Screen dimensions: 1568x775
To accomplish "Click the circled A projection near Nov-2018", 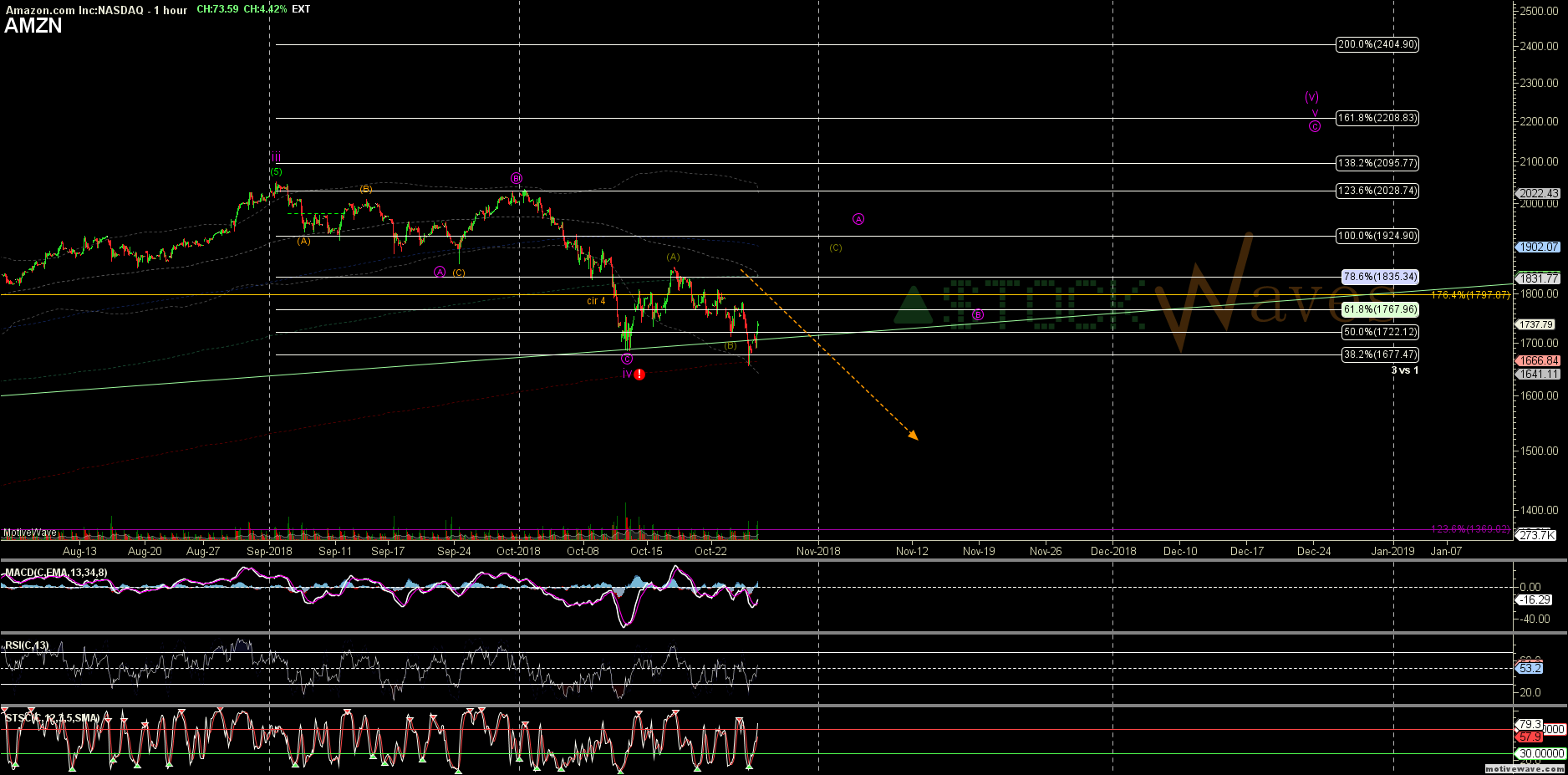I will [x=858, y=219].
